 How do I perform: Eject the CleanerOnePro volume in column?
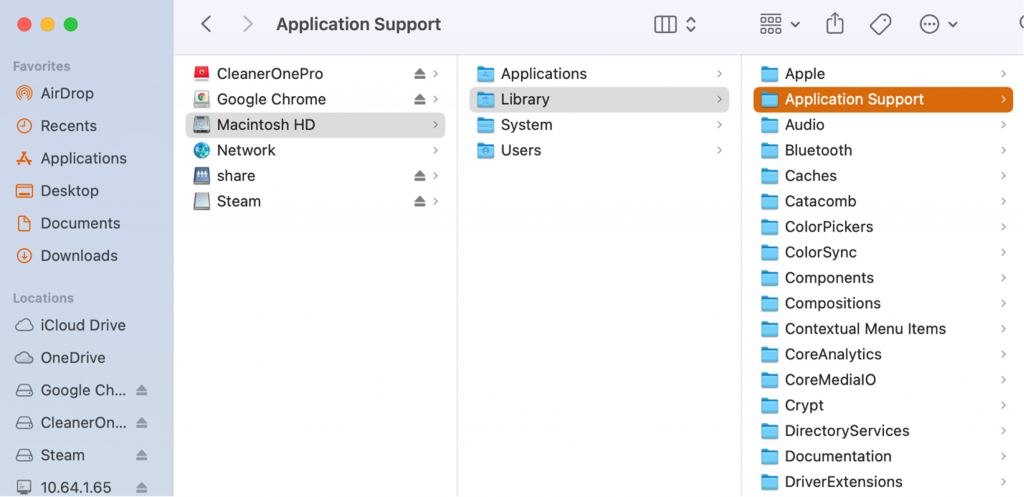click(x=420, y=74)
